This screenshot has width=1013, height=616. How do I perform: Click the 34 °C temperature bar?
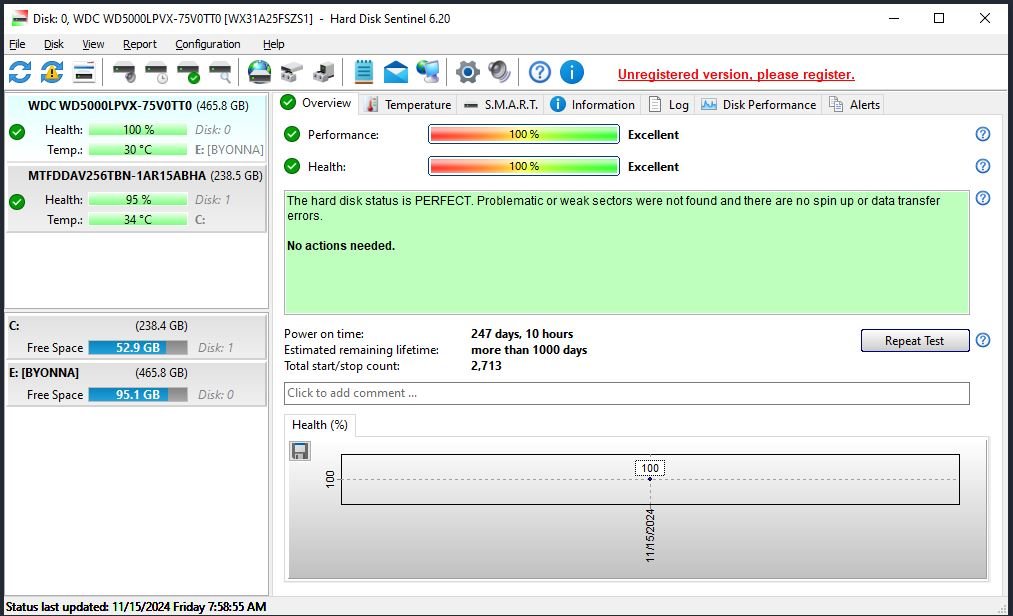[x=138, y=220]
